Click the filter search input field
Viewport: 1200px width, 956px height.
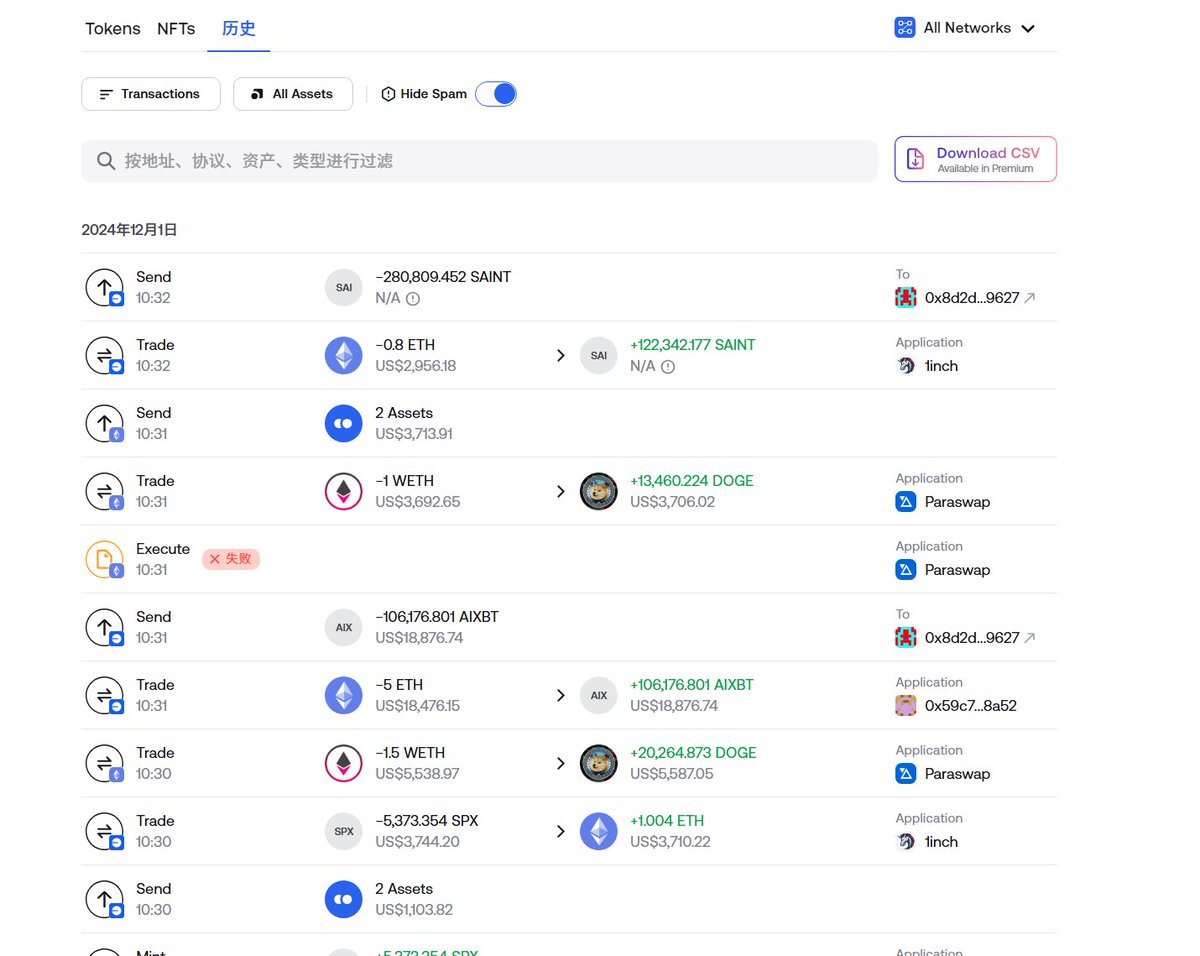coord(480,161)
